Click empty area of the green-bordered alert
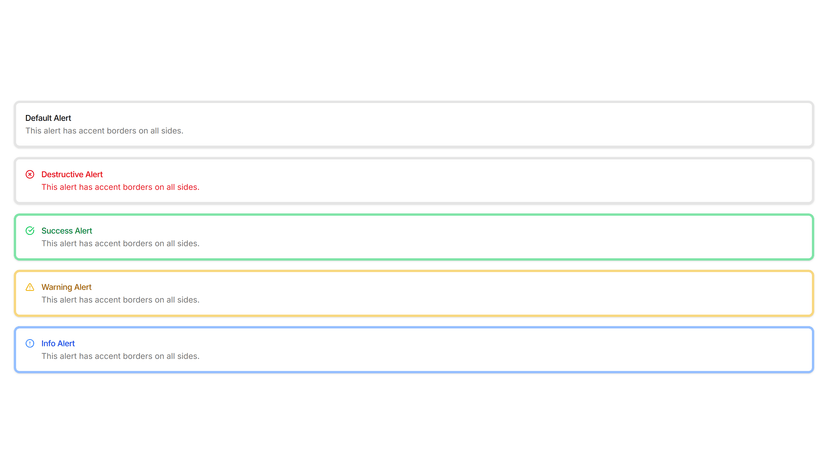Screen dimensions: 828x474 click(502, 237)
